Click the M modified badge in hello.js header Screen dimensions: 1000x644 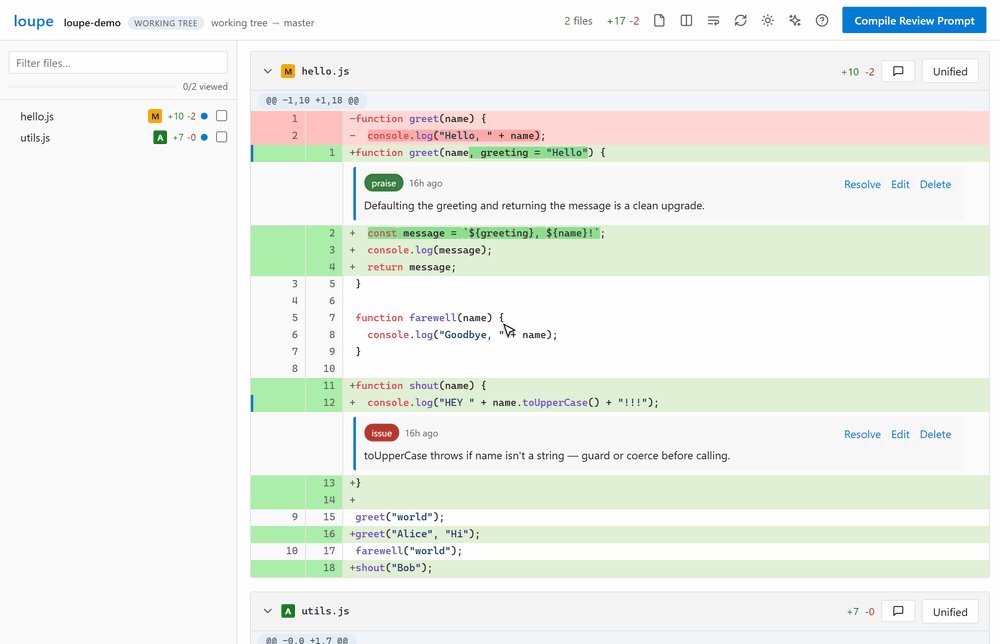coord(288,71)
